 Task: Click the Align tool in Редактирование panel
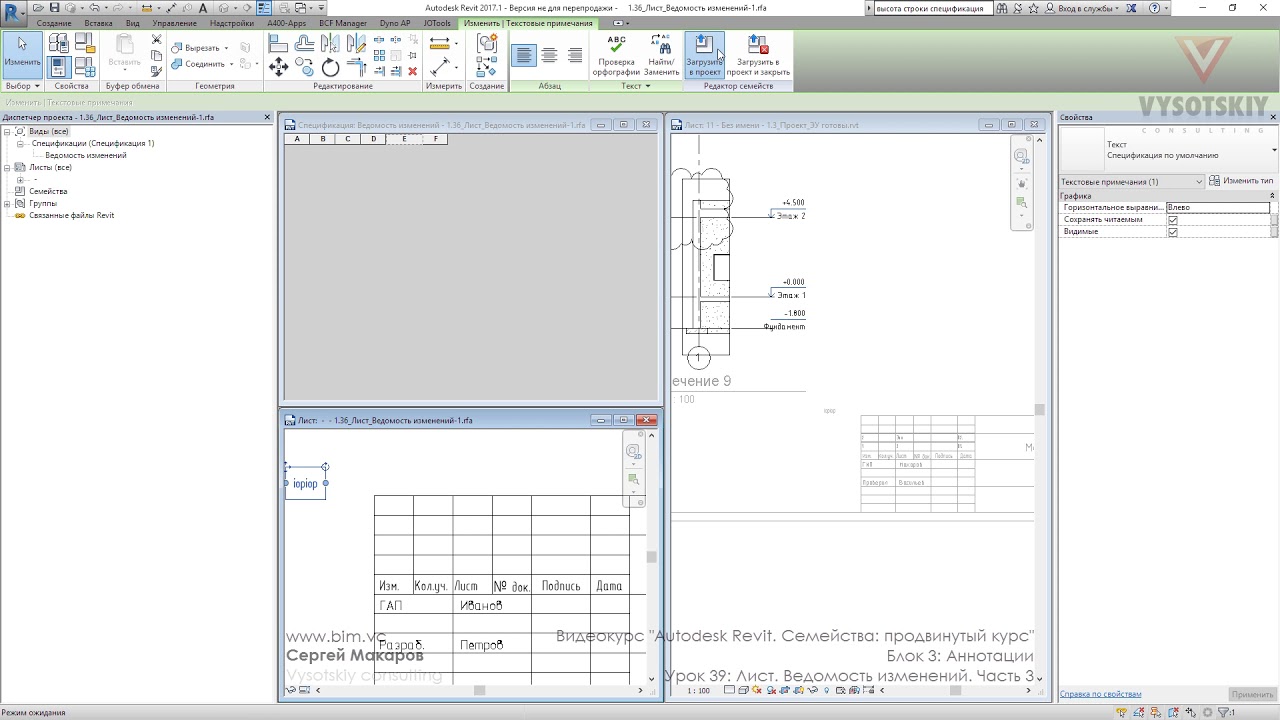[279, 44]
